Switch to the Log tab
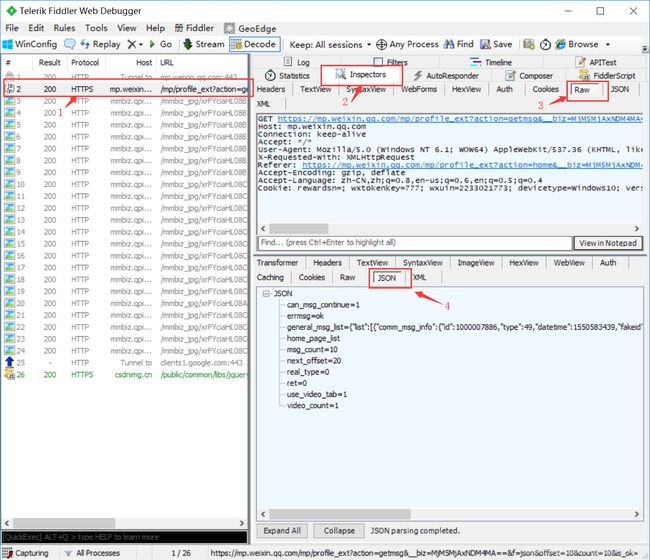The width and height of the screenshot is (650, 560). point(297,62)
